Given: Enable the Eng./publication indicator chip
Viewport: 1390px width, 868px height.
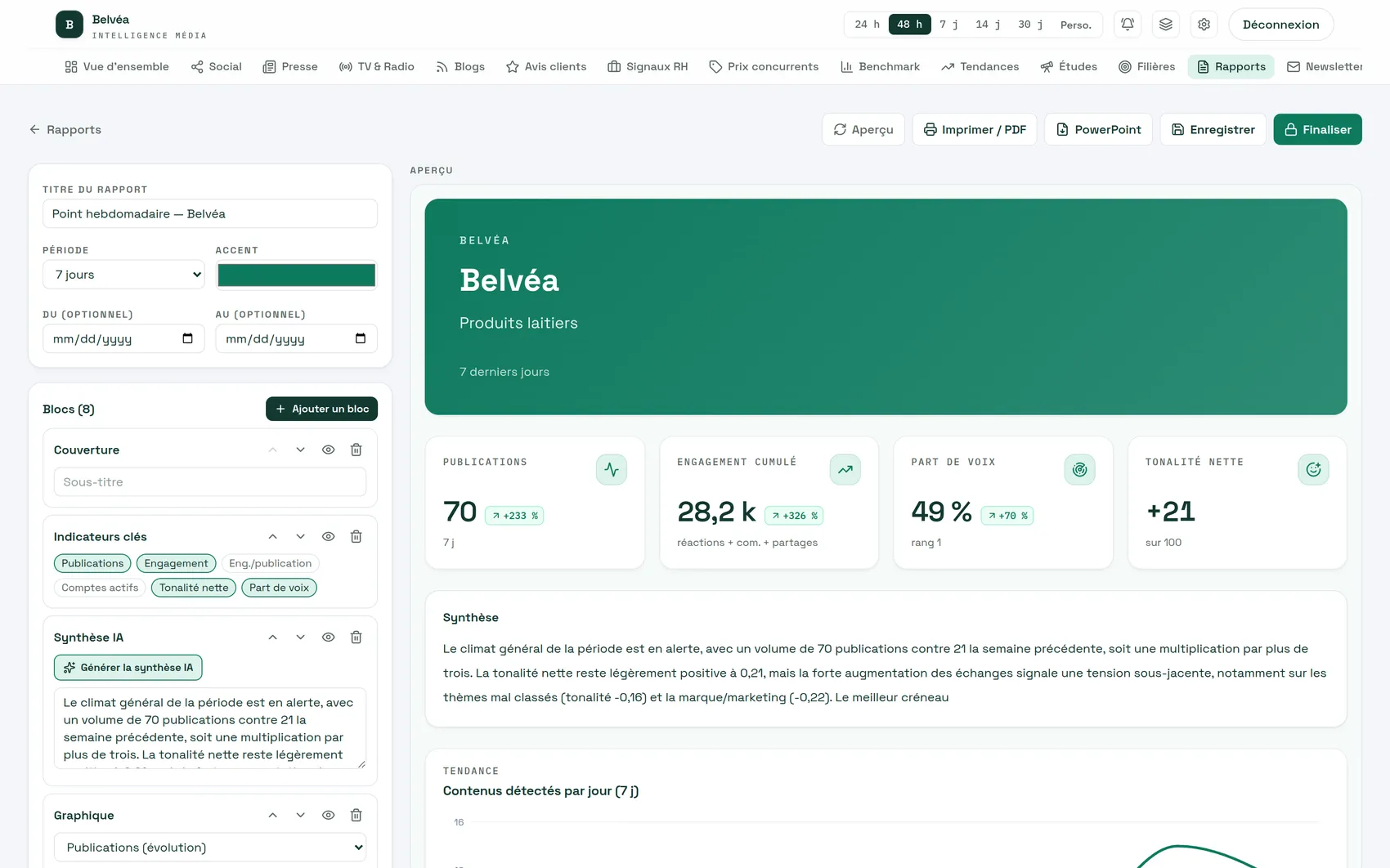Looking at the screenshot, I should [271, 563].
